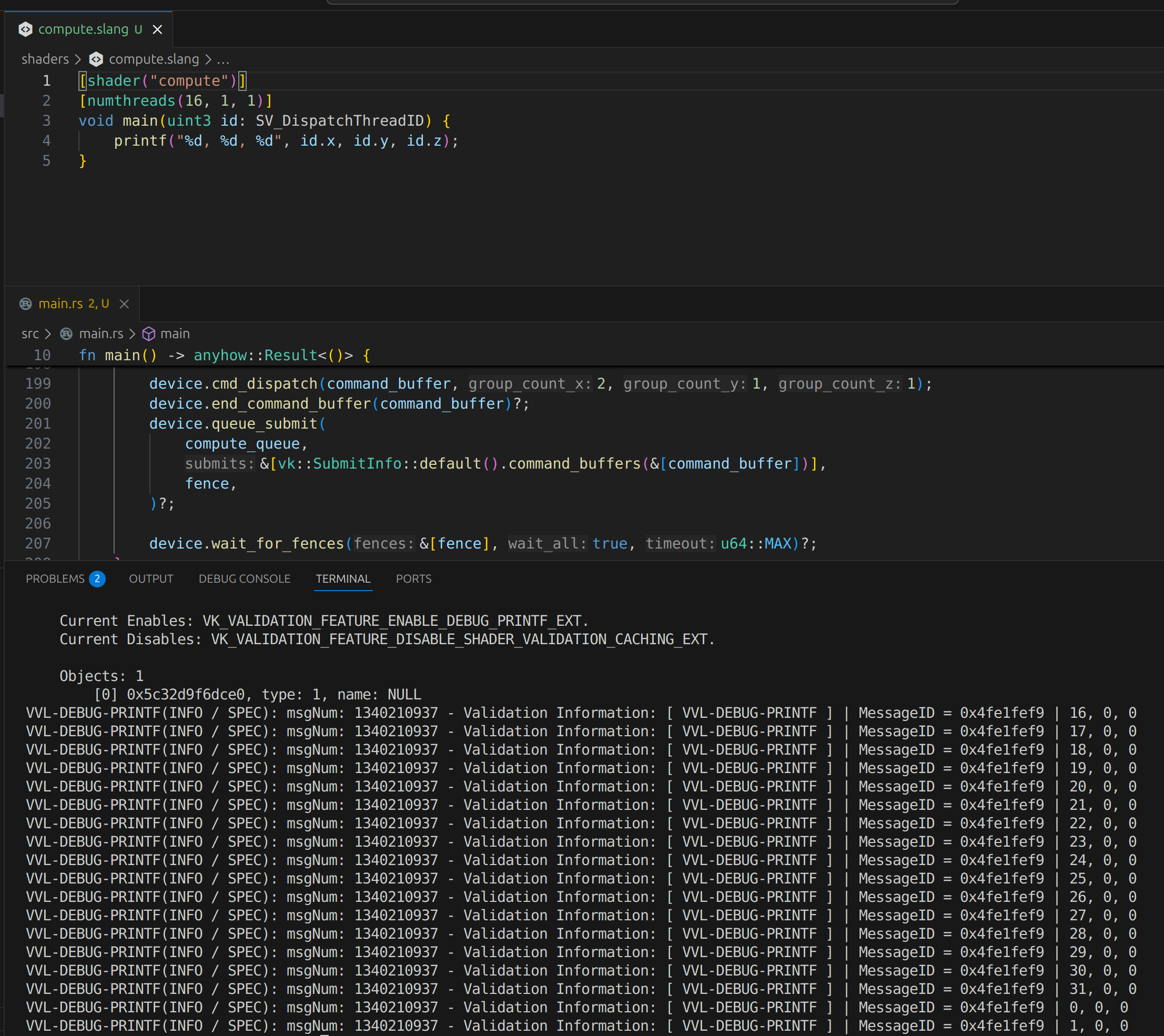The height and width of the screenshot is (1036, 1164).
Task: Click the printf call on line 4
Action: point(140,140)
